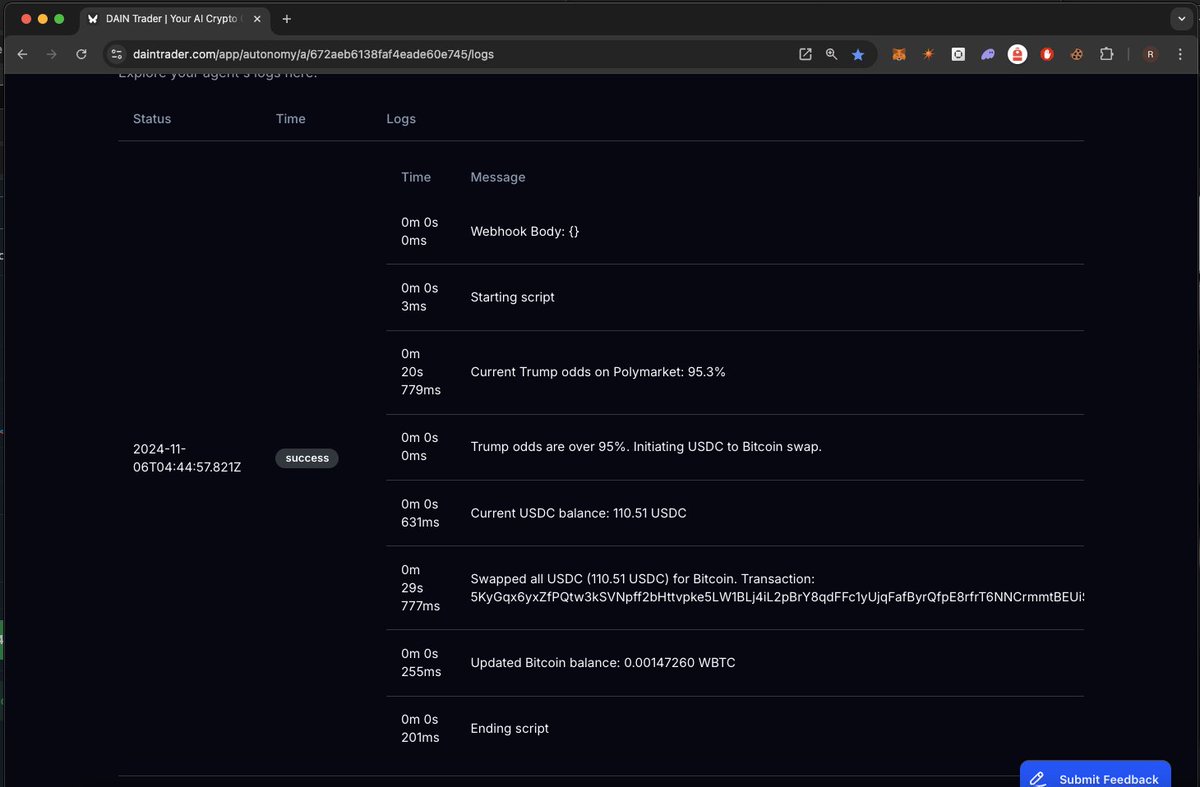Click the Logs column header

click(x=401, y=118)
